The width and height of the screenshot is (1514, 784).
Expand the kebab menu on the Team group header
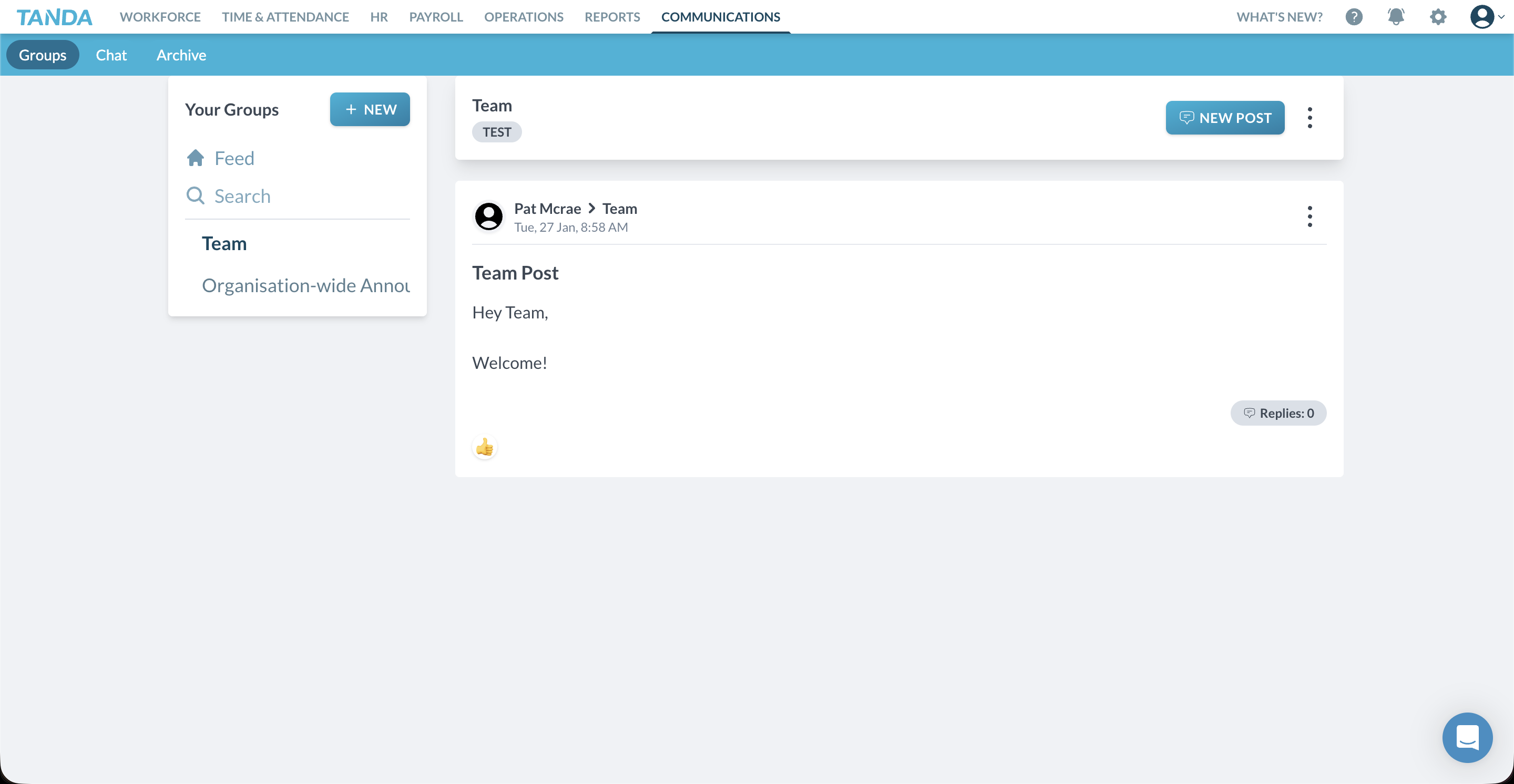coord(1310,118)
